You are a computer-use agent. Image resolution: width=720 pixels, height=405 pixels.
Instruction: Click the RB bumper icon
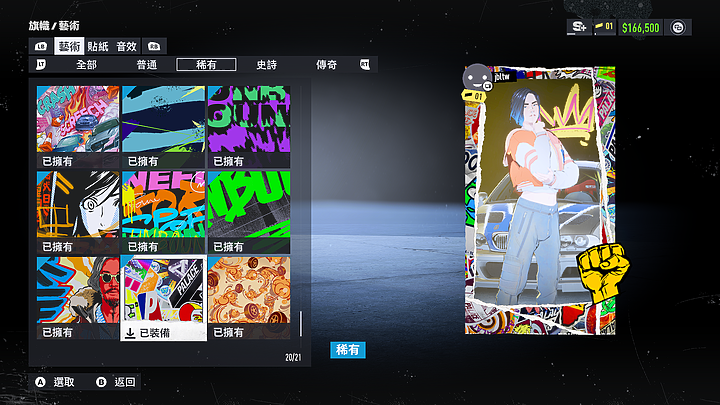tap(154, 46)
